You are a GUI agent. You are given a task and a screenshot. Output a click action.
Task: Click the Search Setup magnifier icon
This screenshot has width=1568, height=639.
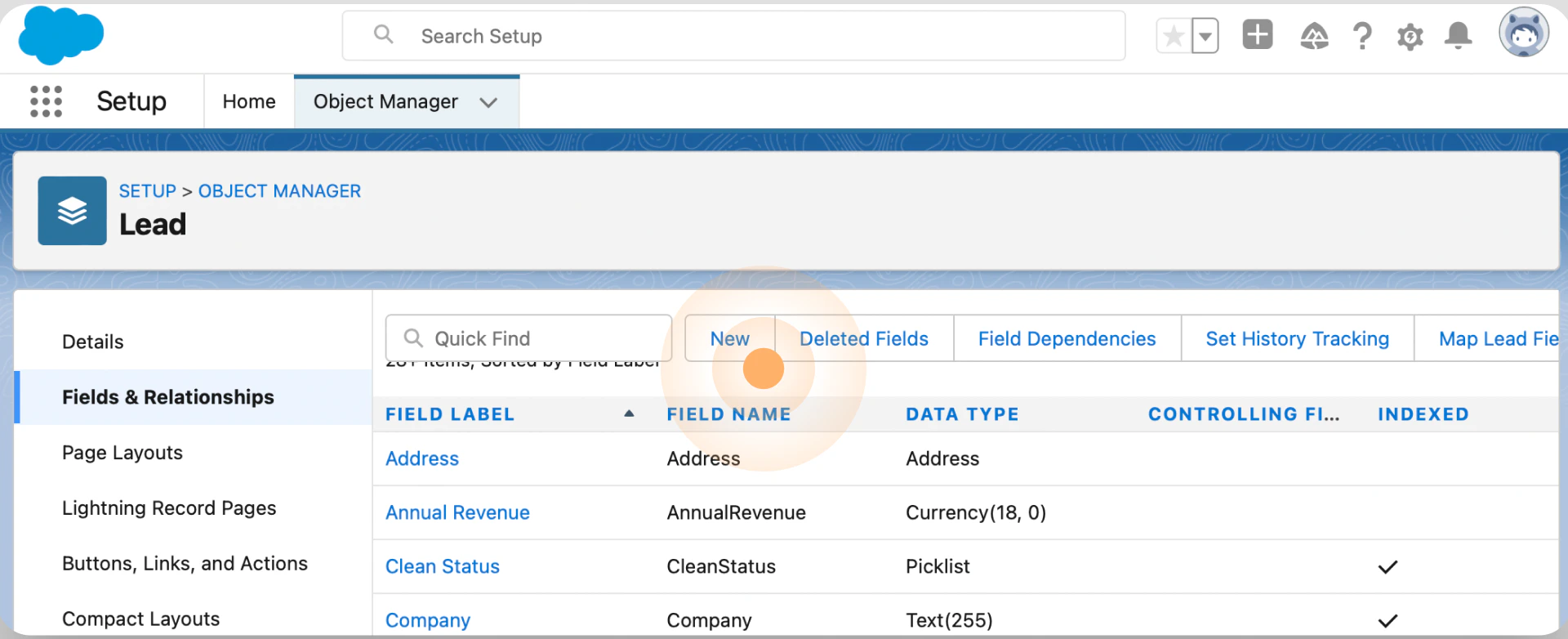point(383,34)
